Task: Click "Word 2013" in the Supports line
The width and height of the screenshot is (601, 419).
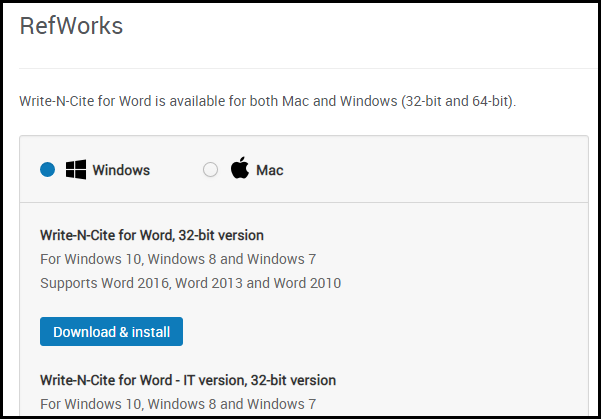Action: [209, 283]
